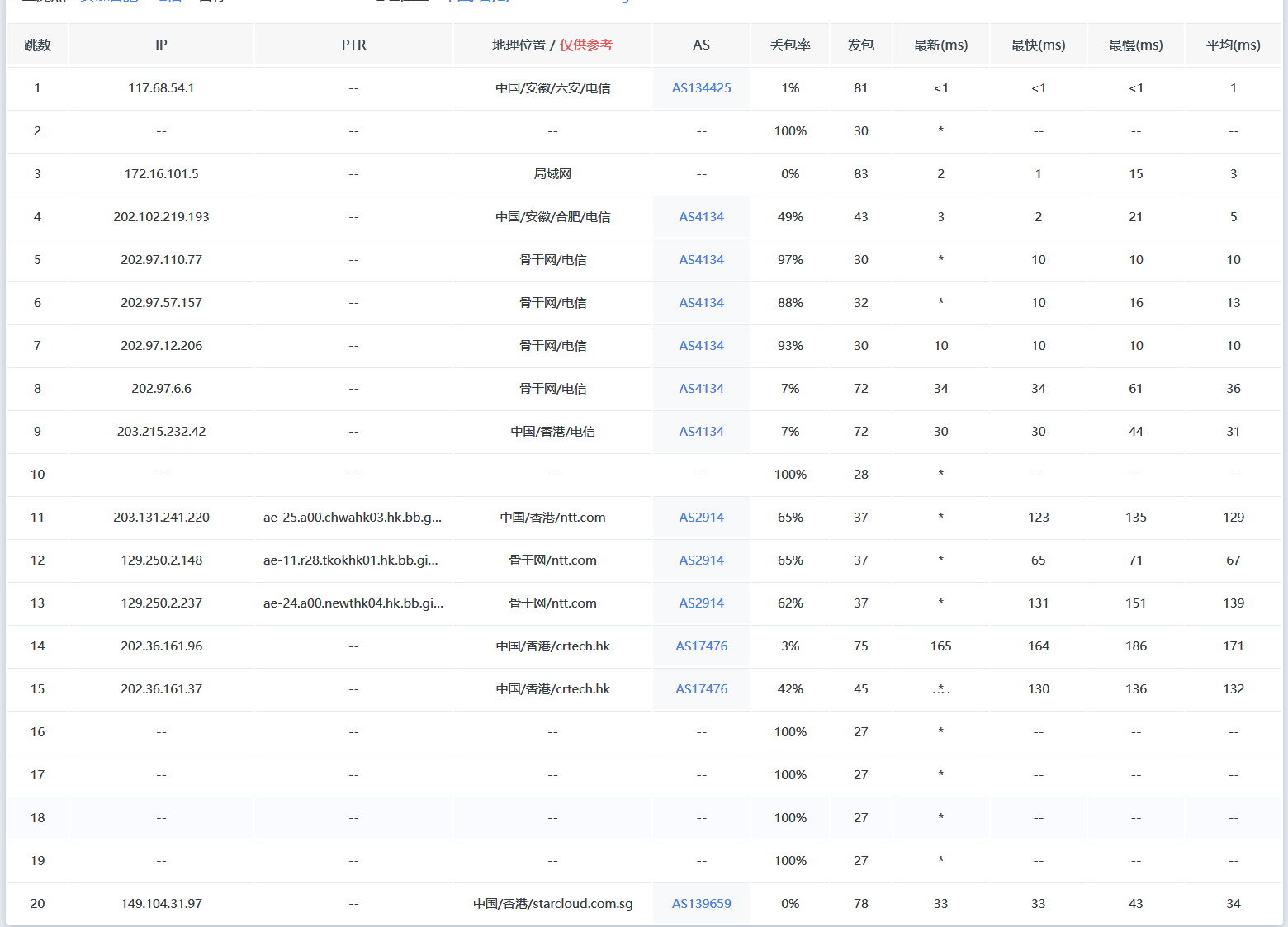Click the PTR column header
1288x927 pixels.
(353, 45)
